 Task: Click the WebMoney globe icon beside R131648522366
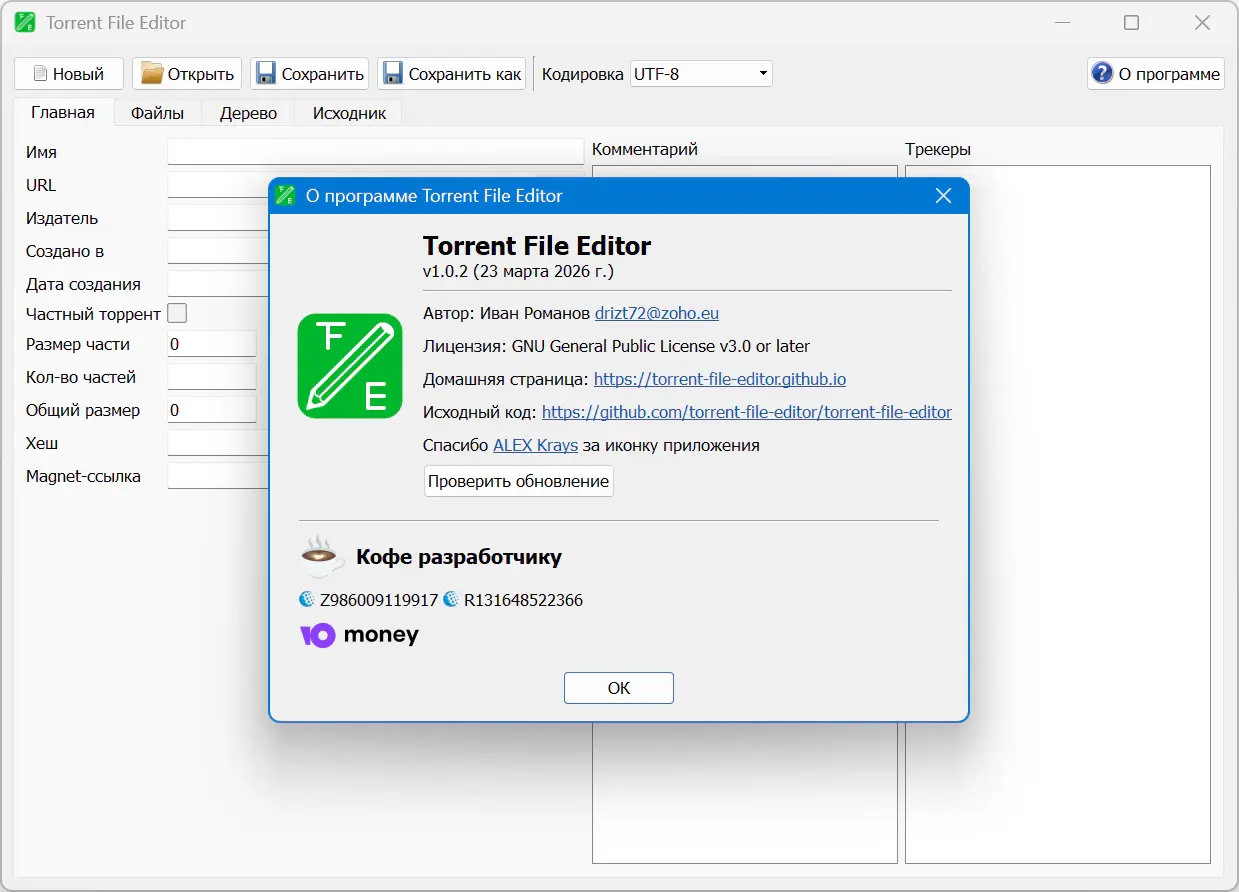(451, 600)
